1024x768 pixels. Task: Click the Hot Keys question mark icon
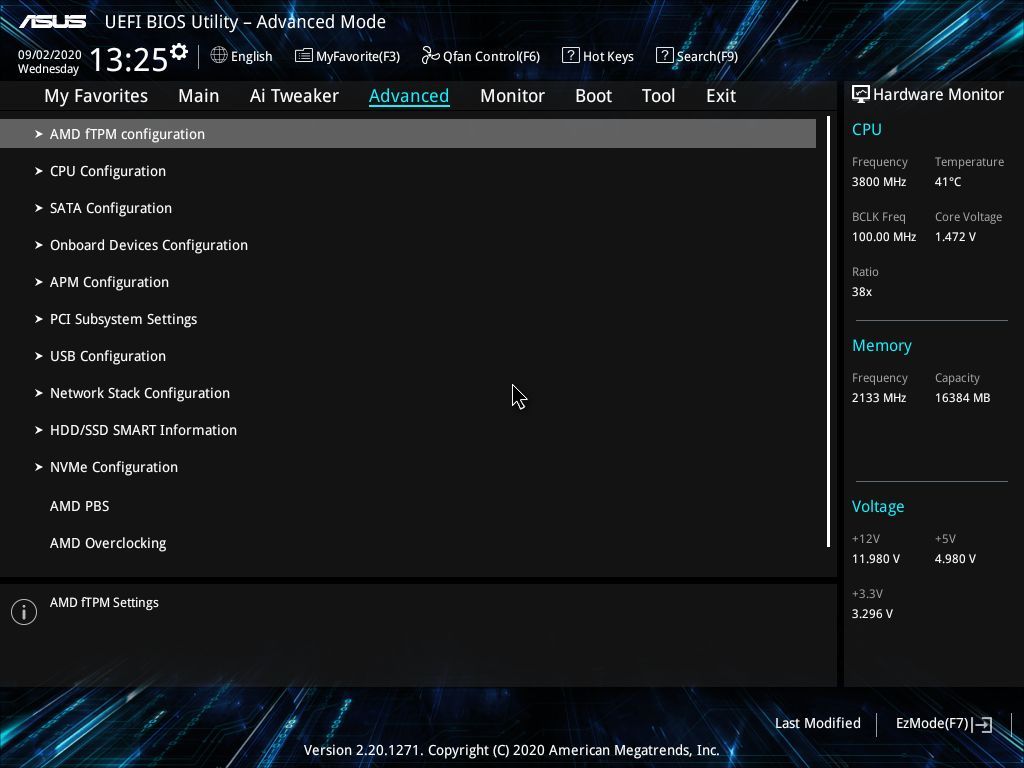(x=570, y=56)
